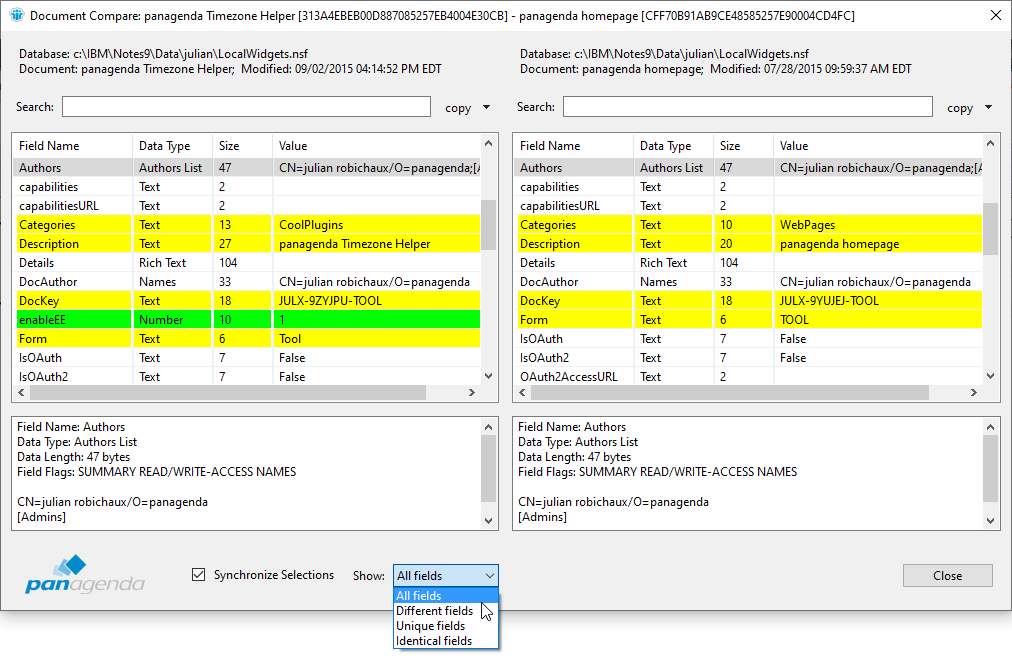Choose Different fields from the dropdown list
The height and width of the screenshot is (664, 1012).
pyautogui.click(x=445, y=610)
